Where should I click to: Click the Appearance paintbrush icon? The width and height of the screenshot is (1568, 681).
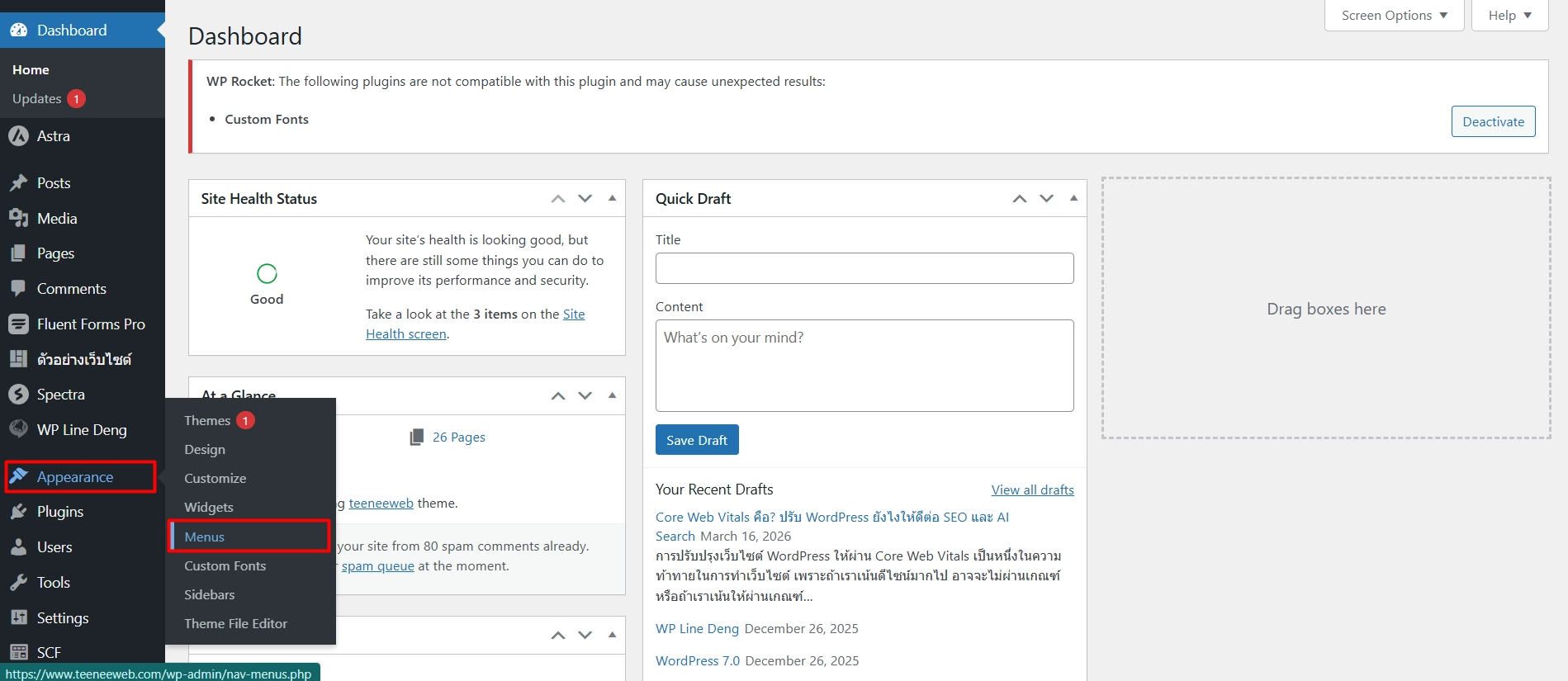18,476
